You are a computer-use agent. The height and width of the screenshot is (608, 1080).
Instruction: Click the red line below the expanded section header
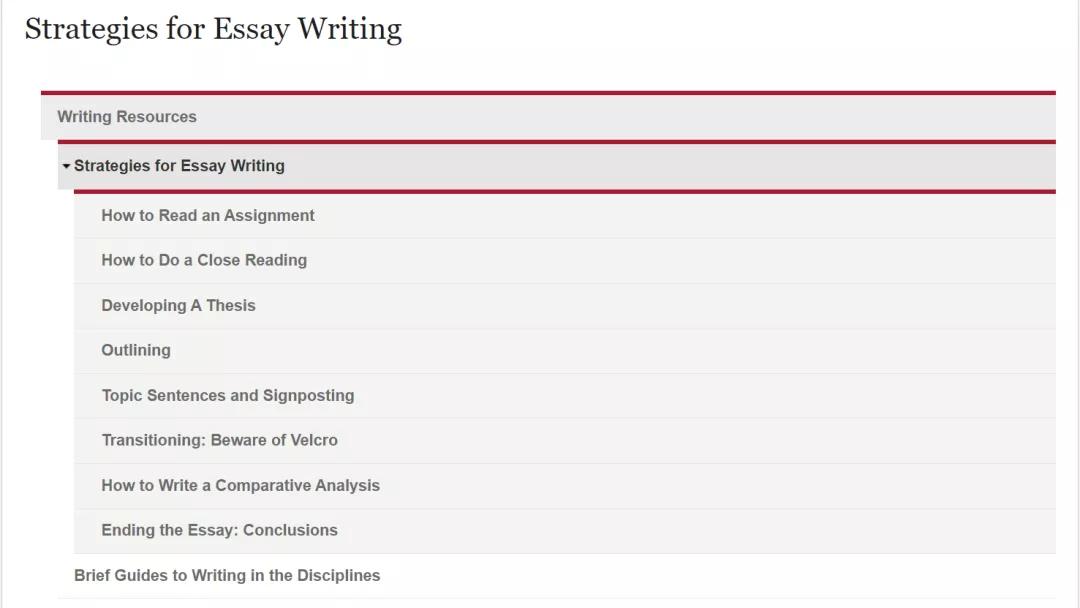click(556, 191)
